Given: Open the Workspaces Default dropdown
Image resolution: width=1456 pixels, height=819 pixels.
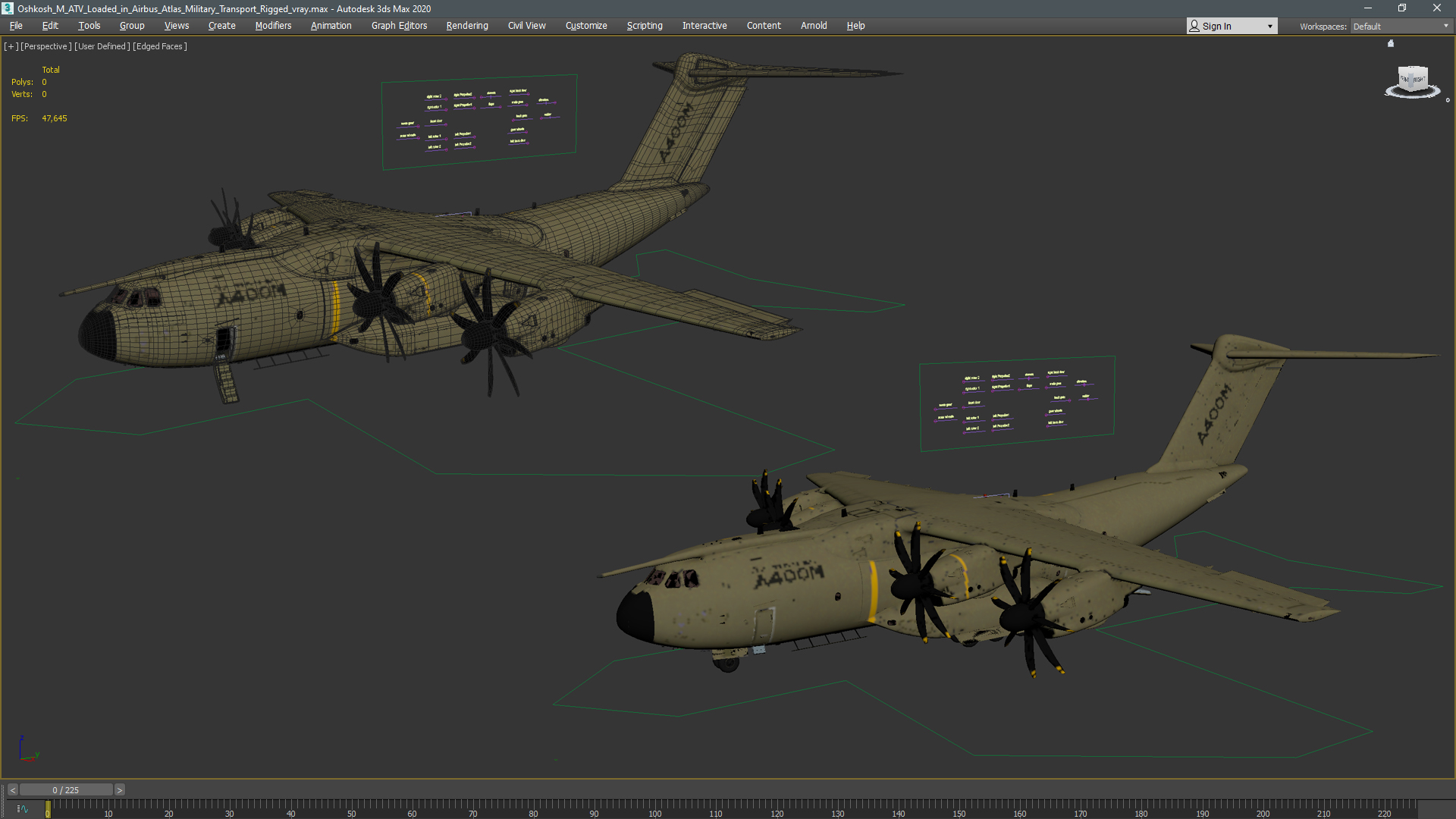Looking at the screenshot, I should click(x=1401, y=27).
